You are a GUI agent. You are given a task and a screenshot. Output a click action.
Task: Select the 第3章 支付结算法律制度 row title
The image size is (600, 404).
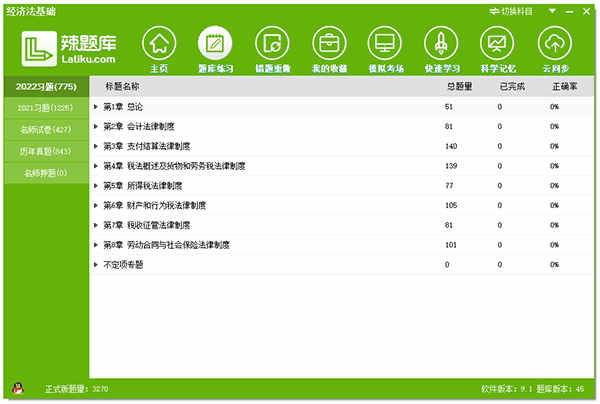[x=147, y=146]
